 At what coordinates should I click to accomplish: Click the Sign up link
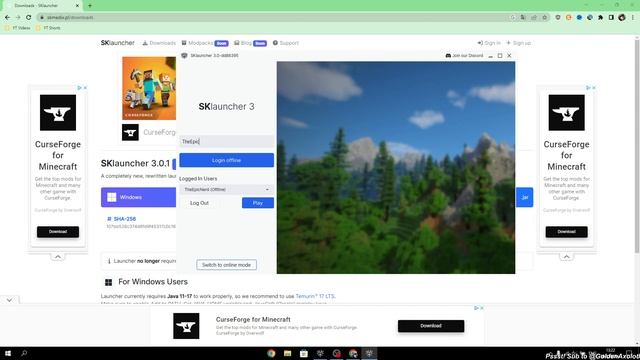[518, 43]
